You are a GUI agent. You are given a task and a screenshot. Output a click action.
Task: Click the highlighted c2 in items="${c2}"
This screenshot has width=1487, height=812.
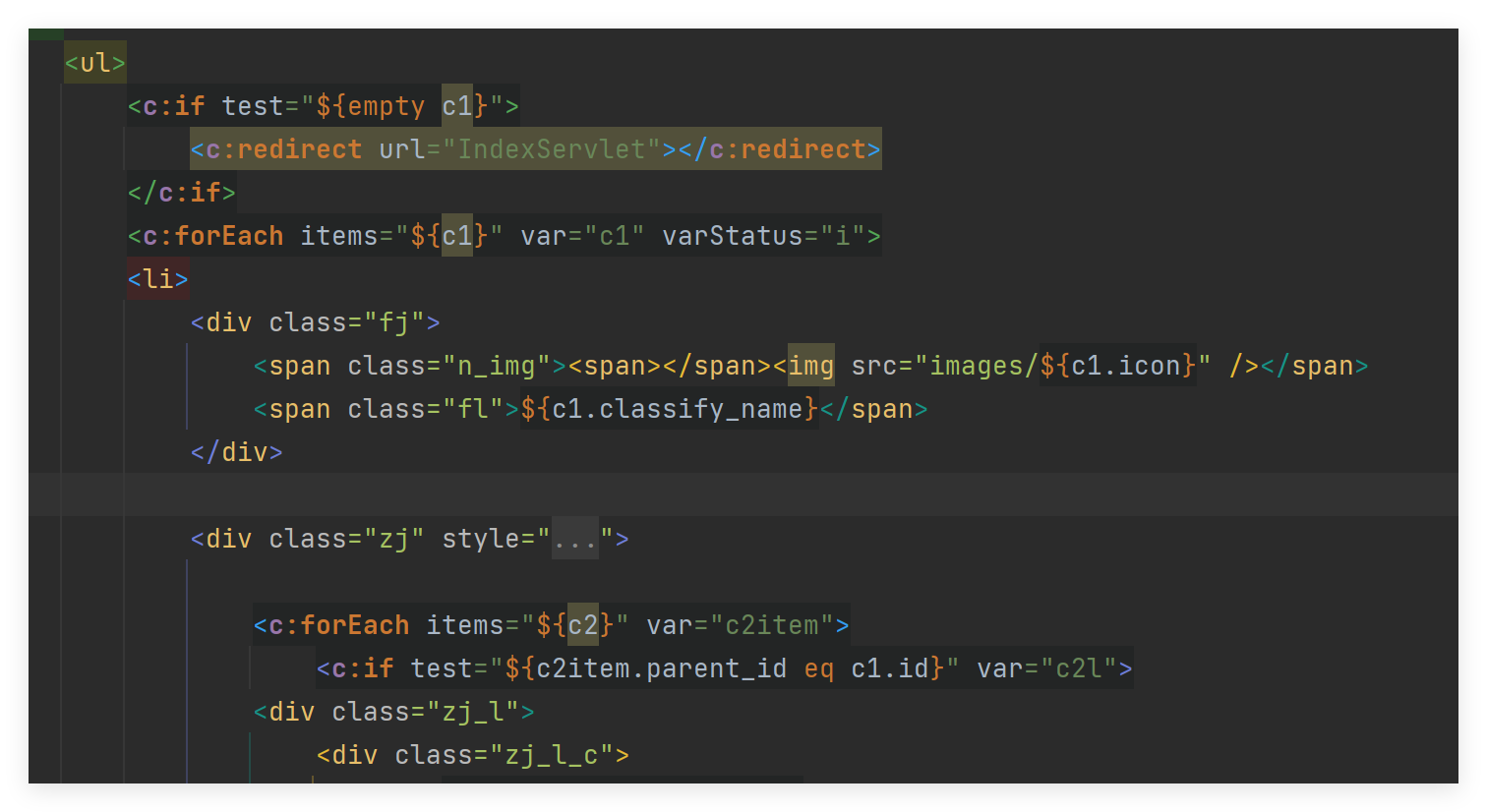coord(583,625)
